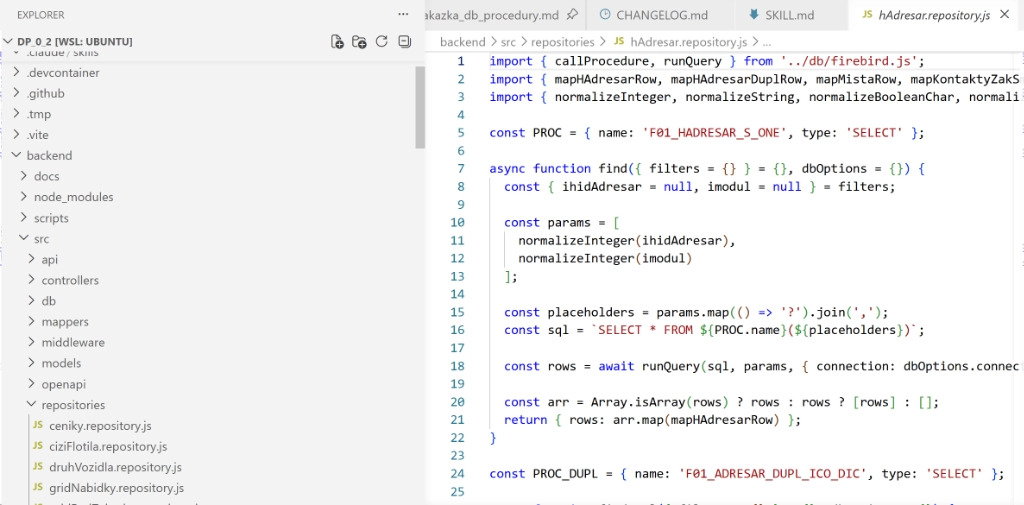Image resolution: width=1024 pixels, height=505 pixels.
Task: Refresh the Explorer file tree
Action: [382, 42]
